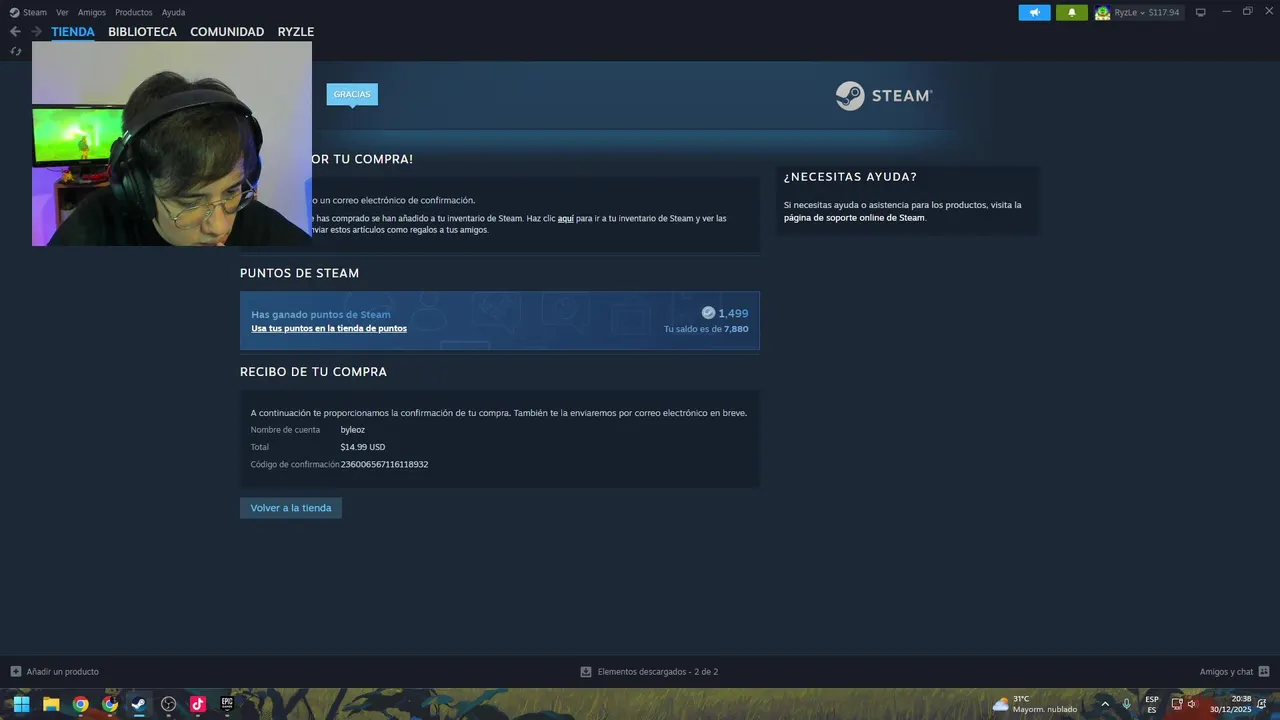Click the account name byleoz
Viewport: 1280px width, 720px height.
[x=352, y=430]
